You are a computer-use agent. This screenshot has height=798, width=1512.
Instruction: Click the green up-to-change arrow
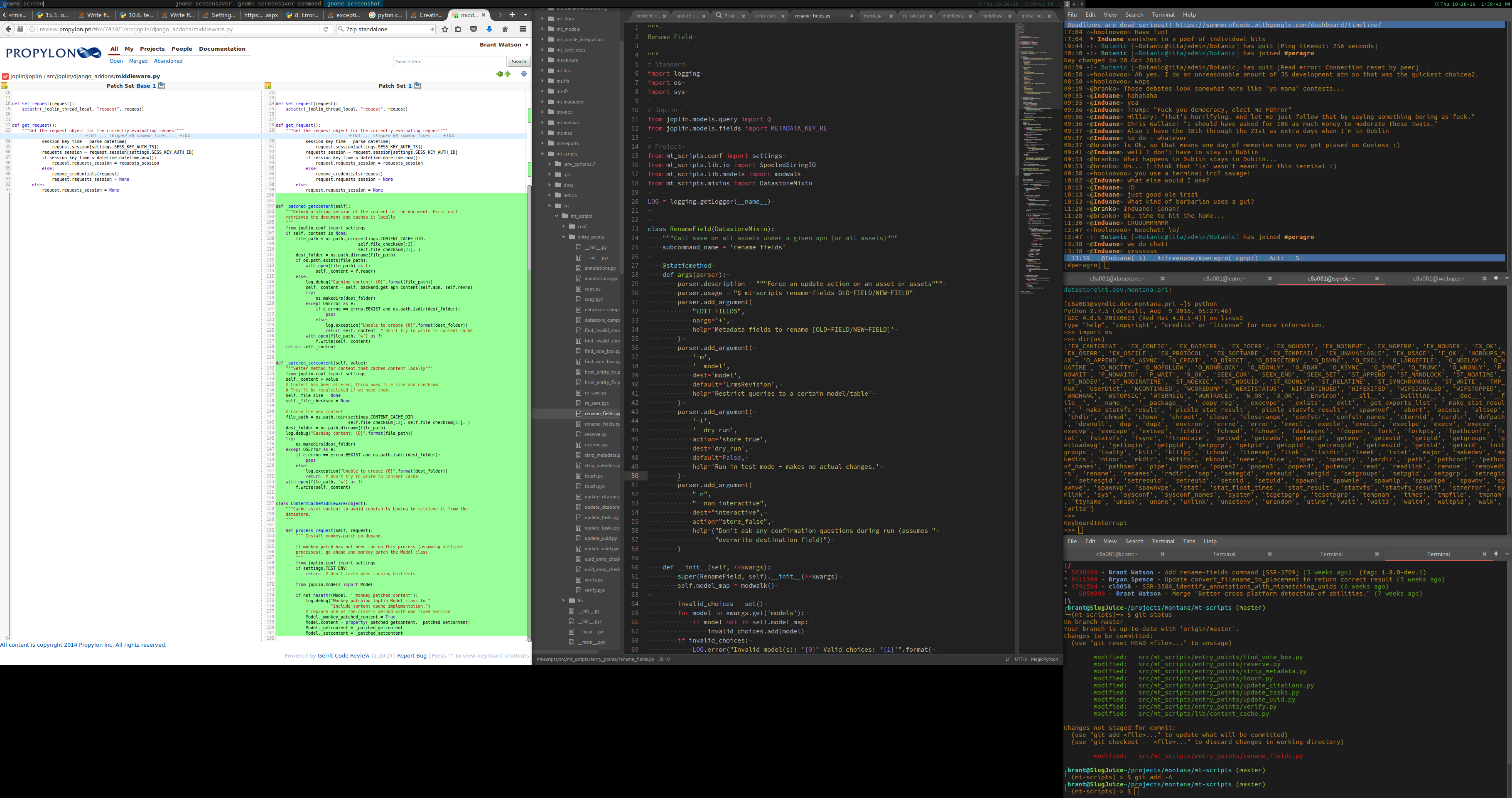pos(508,74)
